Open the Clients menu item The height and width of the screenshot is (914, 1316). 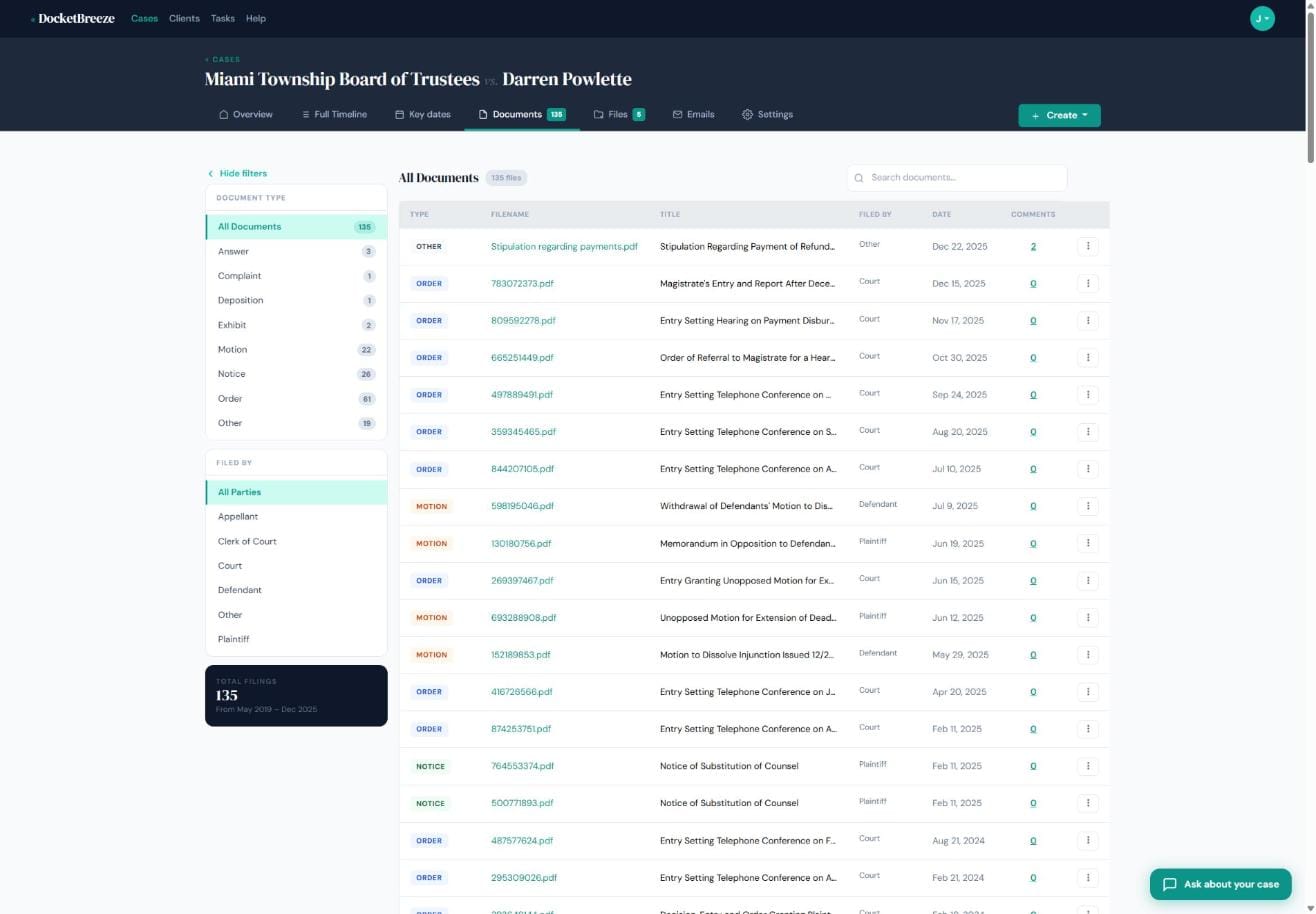click(184, 18)
